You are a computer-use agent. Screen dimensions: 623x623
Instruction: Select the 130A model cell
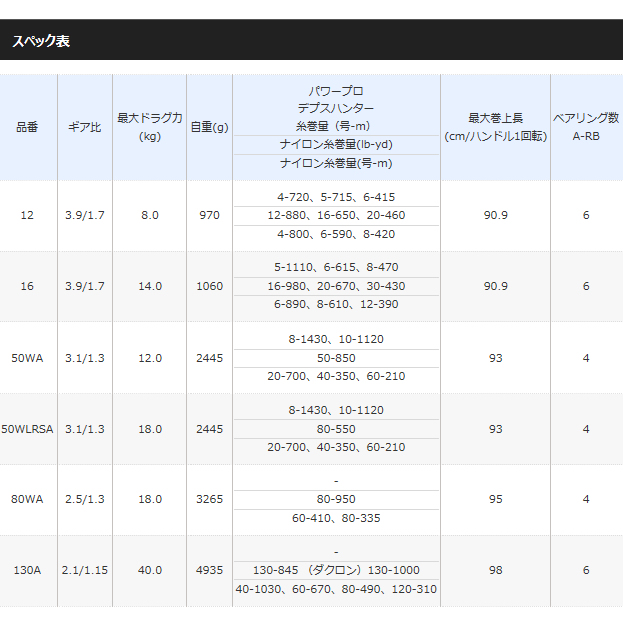coord(27,570)
